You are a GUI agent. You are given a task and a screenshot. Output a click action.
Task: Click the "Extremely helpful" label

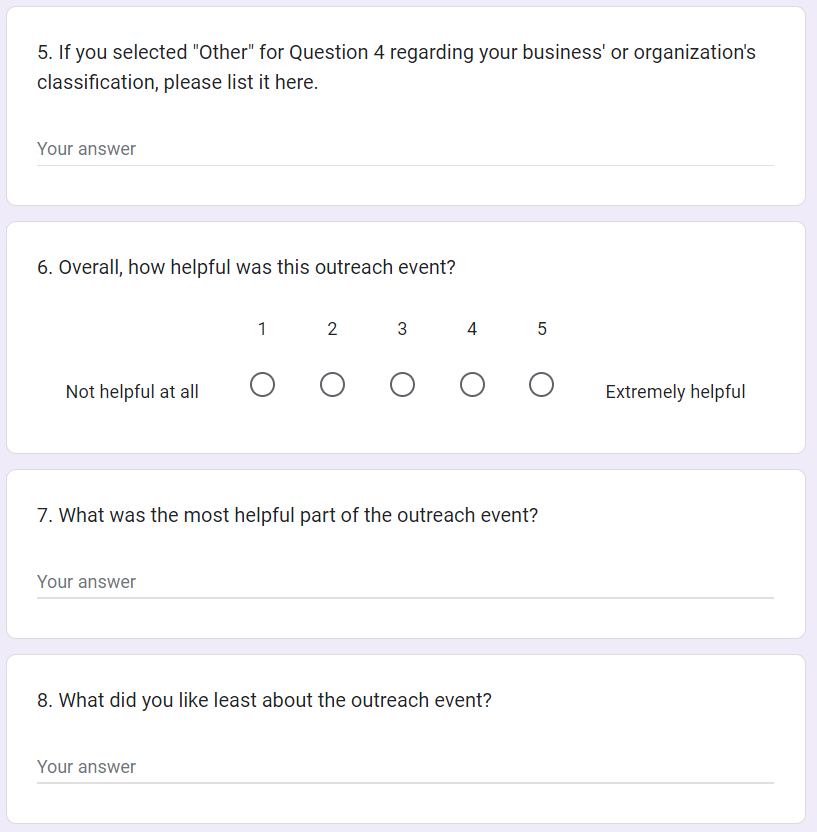point(675,392)
